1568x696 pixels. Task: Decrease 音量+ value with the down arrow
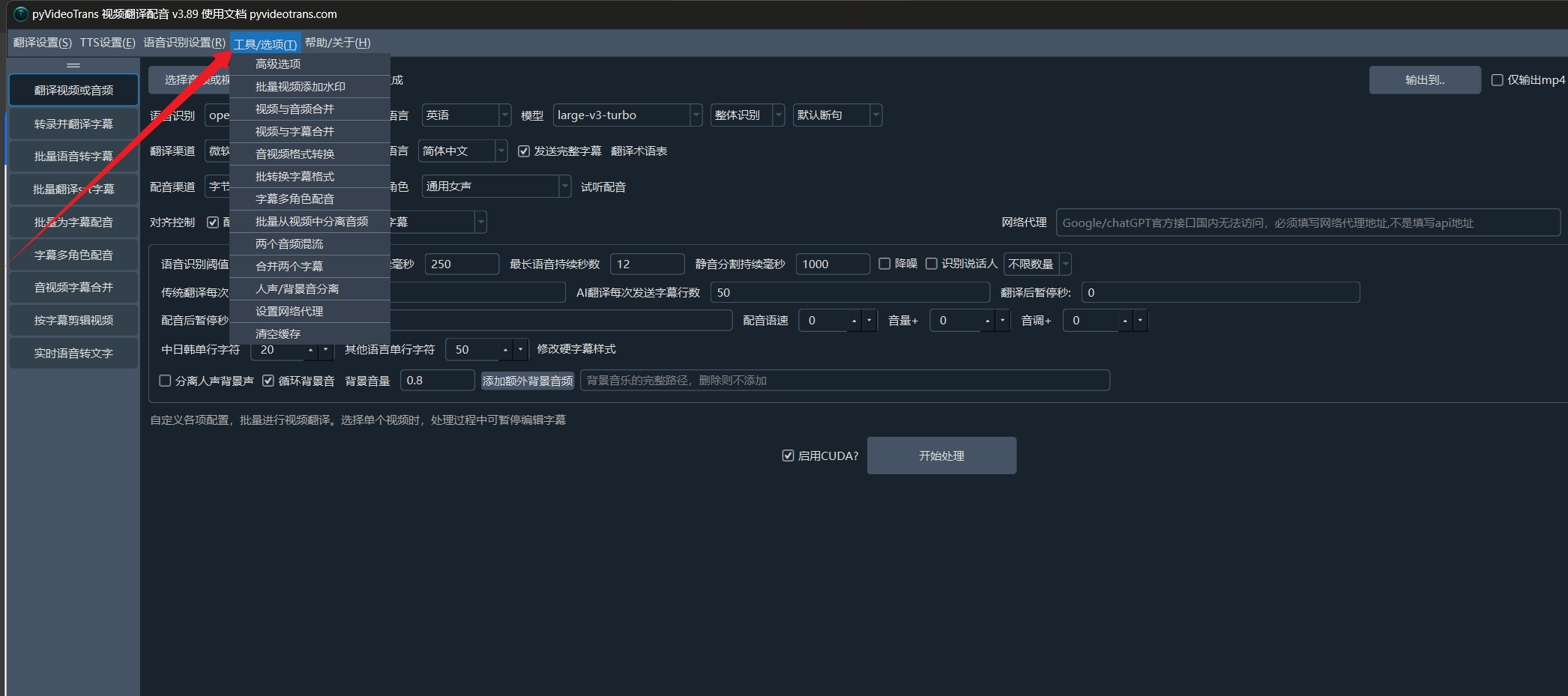coord(1002,321)
